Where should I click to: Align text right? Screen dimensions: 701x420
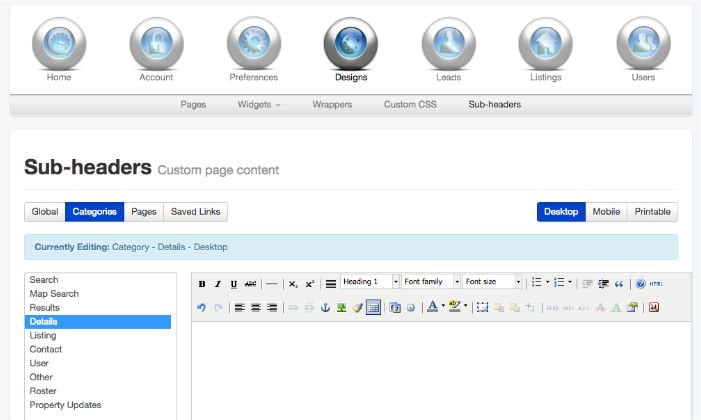tap(272, 308)
